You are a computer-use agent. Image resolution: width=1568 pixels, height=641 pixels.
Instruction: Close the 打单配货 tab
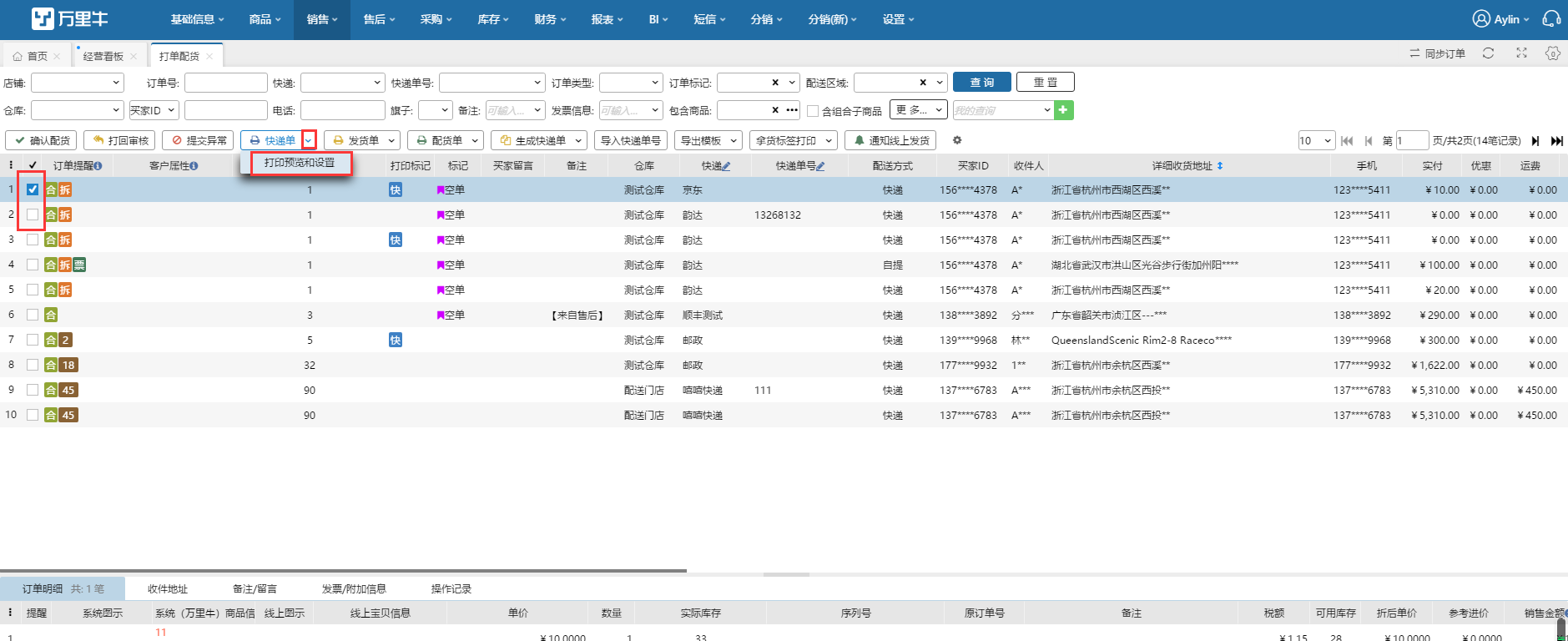pos(209,56)
